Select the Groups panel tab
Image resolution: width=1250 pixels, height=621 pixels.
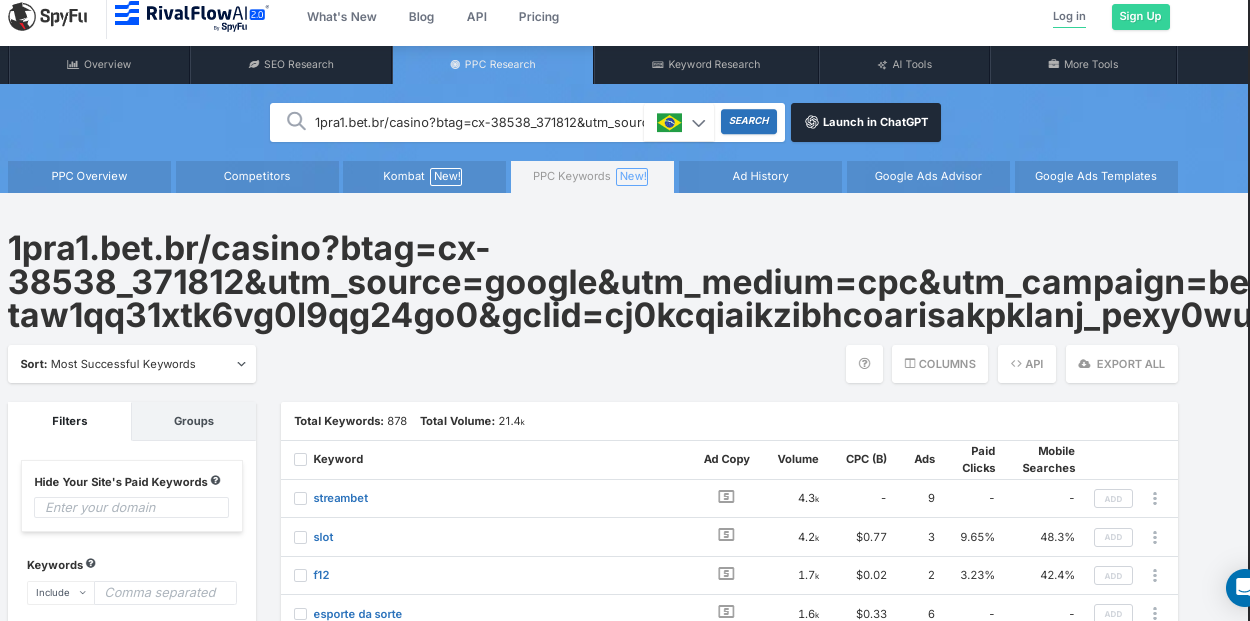(194, 421)
